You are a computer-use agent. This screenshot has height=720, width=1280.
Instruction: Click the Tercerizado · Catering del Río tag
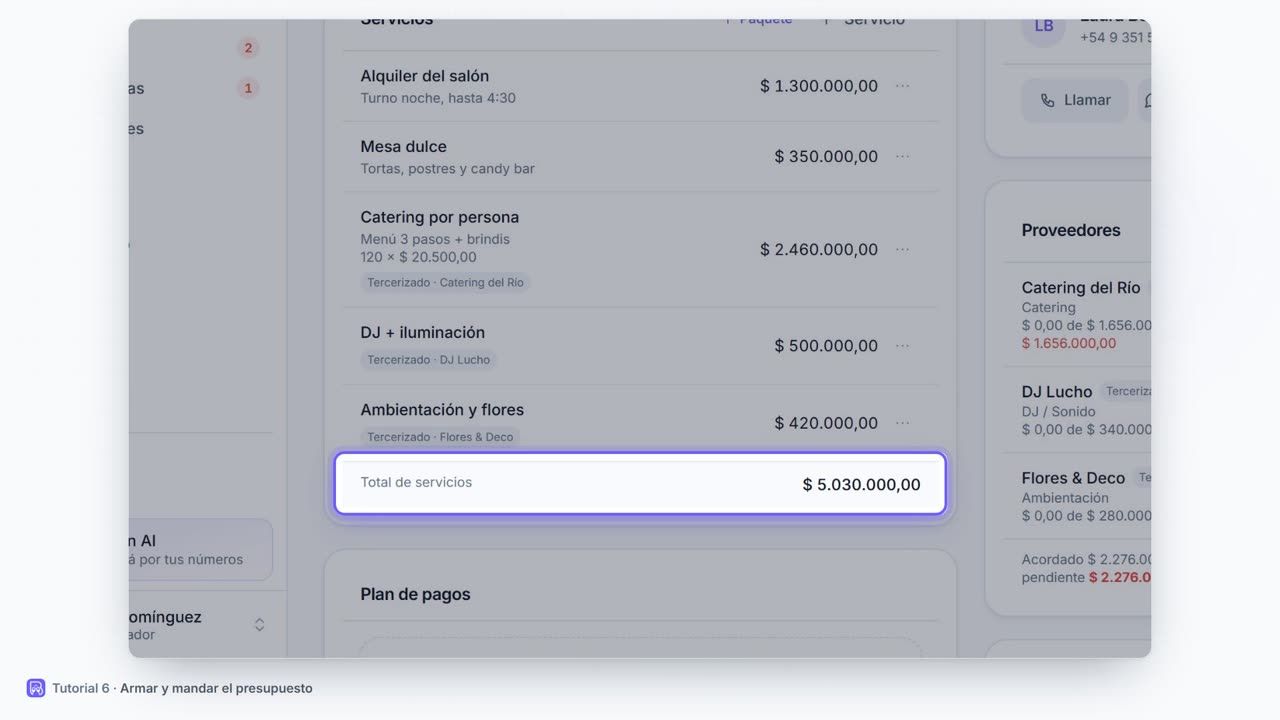445,282
